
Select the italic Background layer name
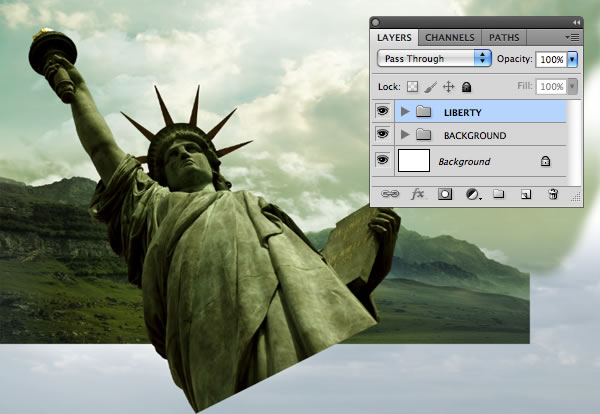tap(464, 162)
